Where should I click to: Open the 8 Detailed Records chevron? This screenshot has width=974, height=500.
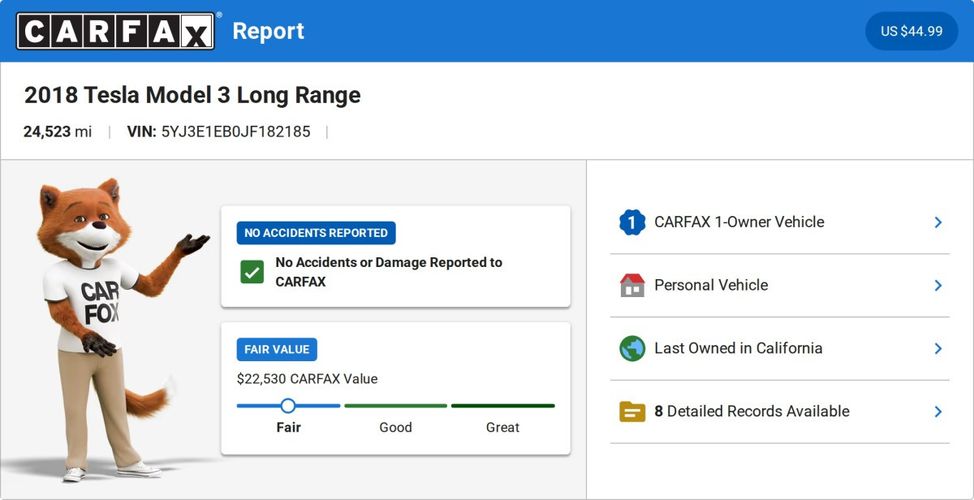click(x=938, y=411)
